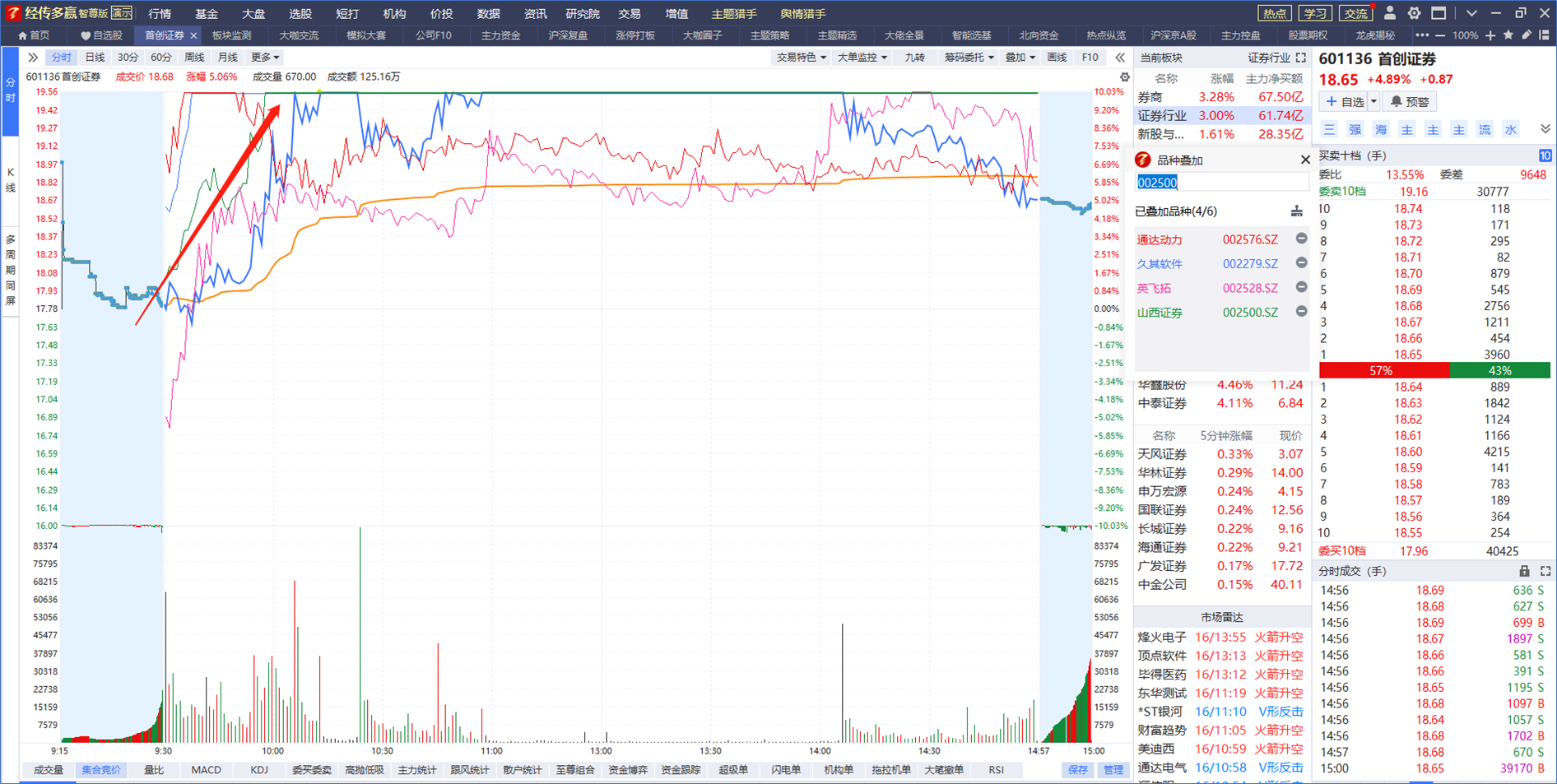Click the 预警 alert button
The height and width of the screenshot is (784, 1557).
1410,102
